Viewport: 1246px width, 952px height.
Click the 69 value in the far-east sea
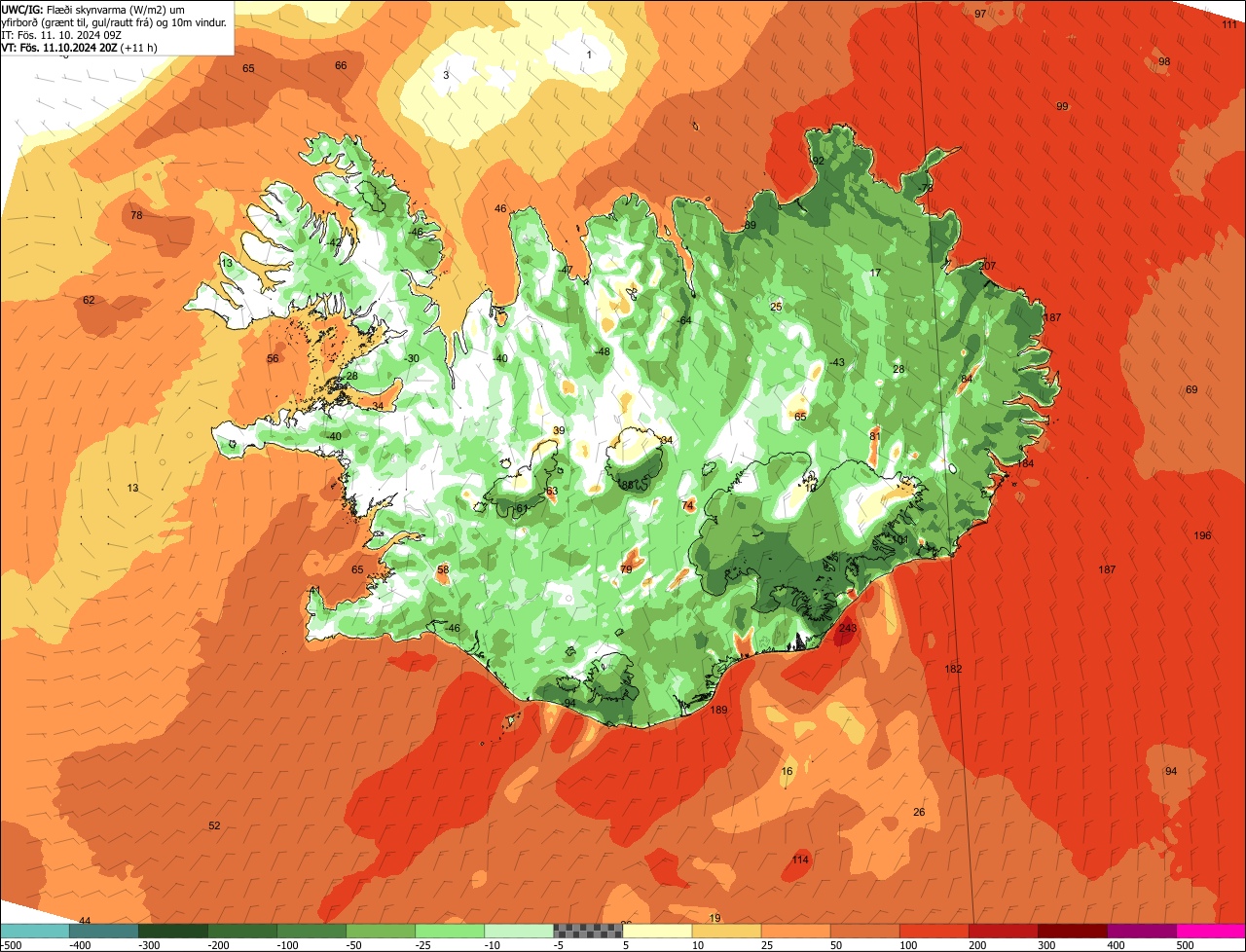pos(1191,389)
